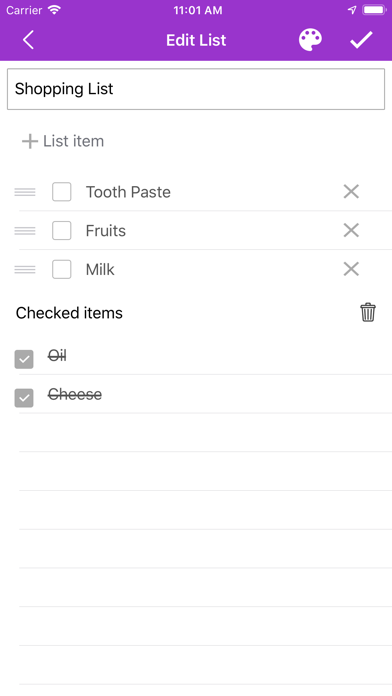Open the color palette theme picker

(x=310, y=40)
